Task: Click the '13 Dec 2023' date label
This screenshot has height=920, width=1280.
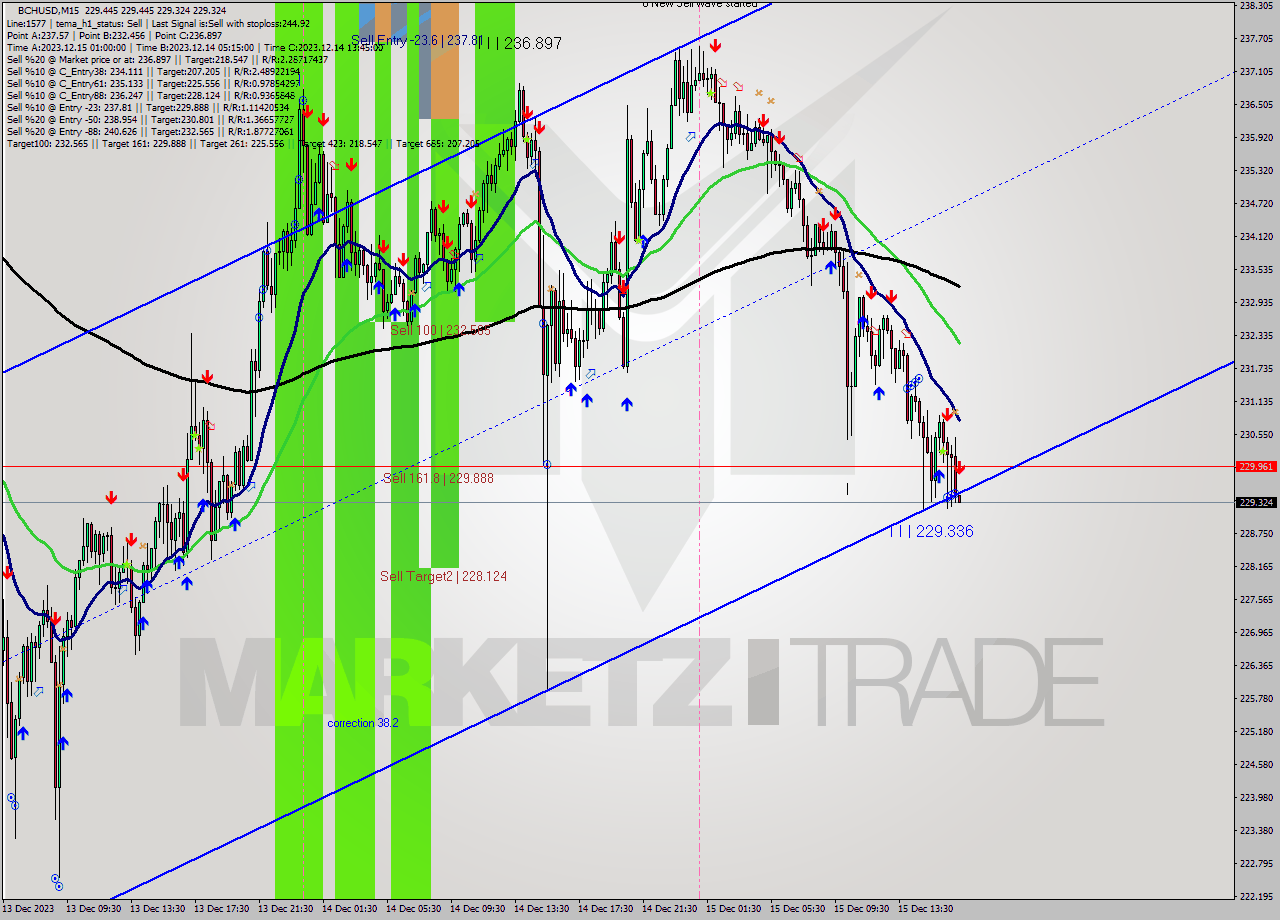Action: [28, 909]
